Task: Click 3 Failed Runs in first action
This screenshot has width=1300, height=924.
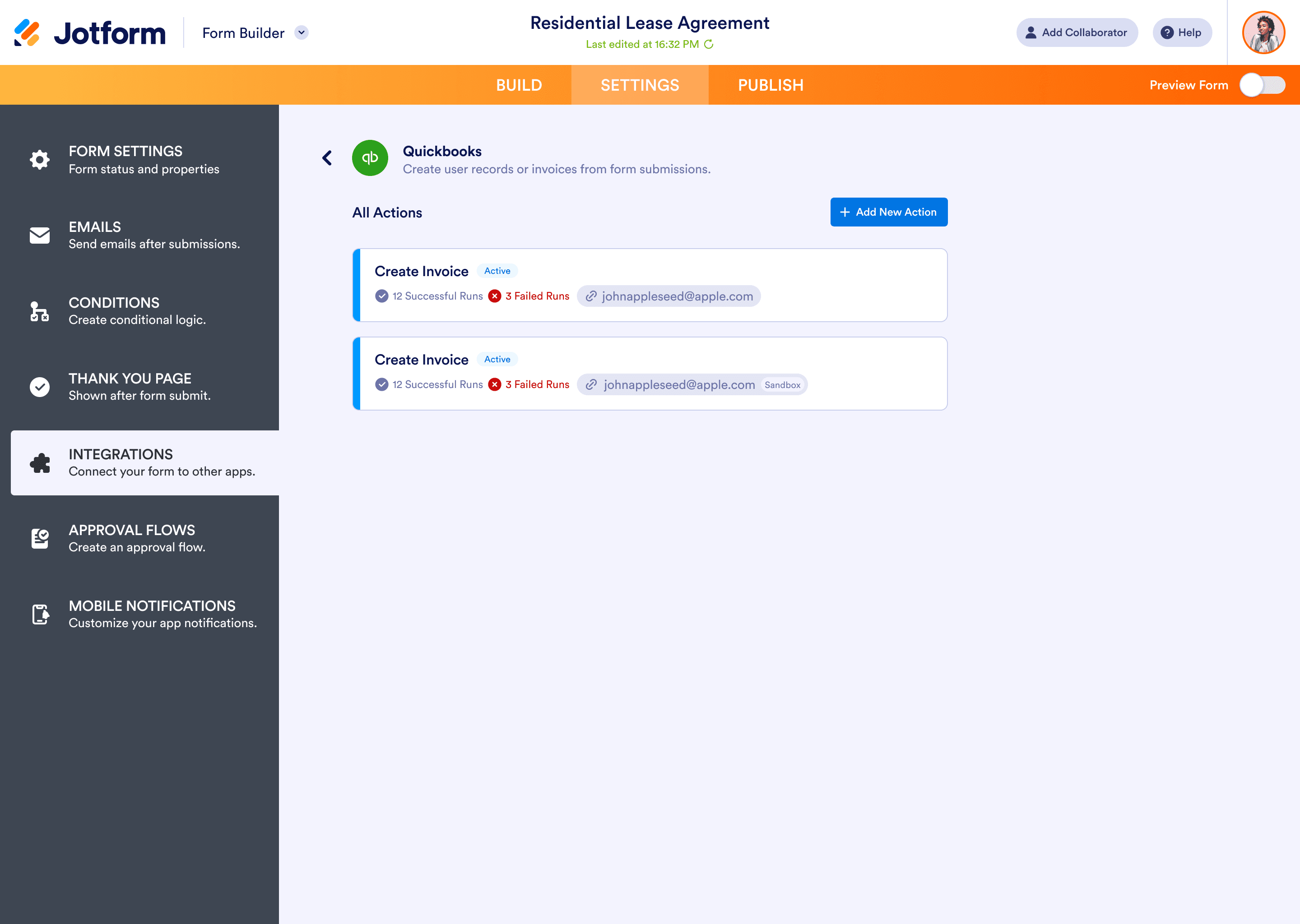Action: [x=537, y=296]
